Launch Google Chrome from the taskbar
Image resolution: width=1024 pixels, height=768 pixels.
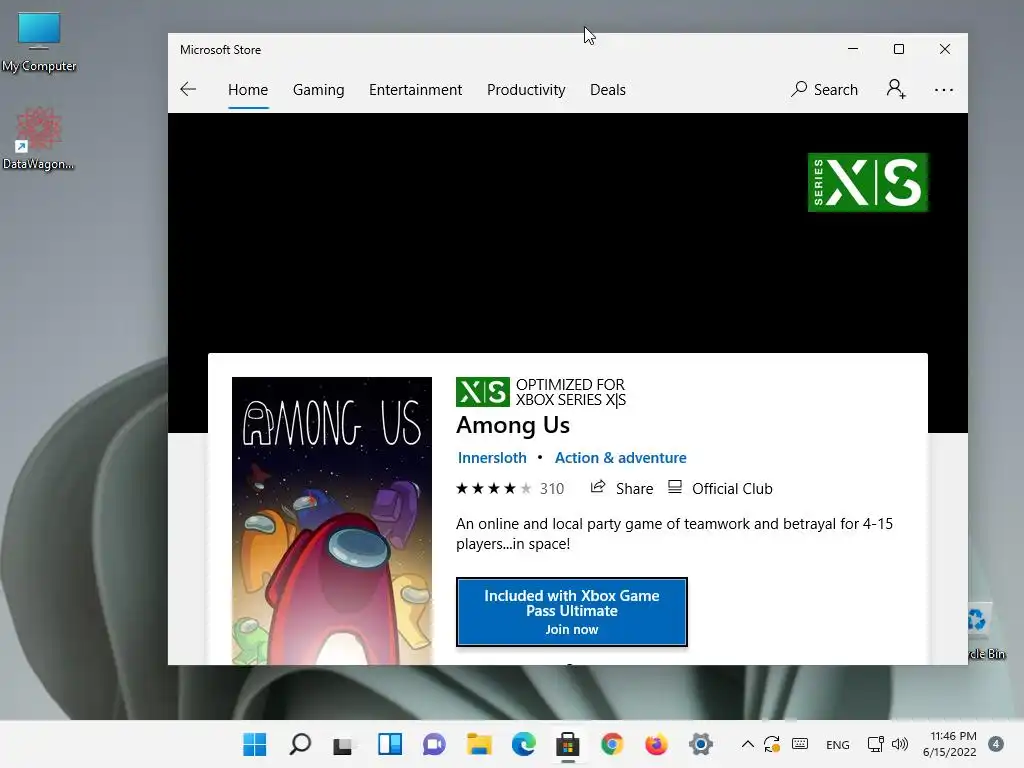click(x=612, y=744)
